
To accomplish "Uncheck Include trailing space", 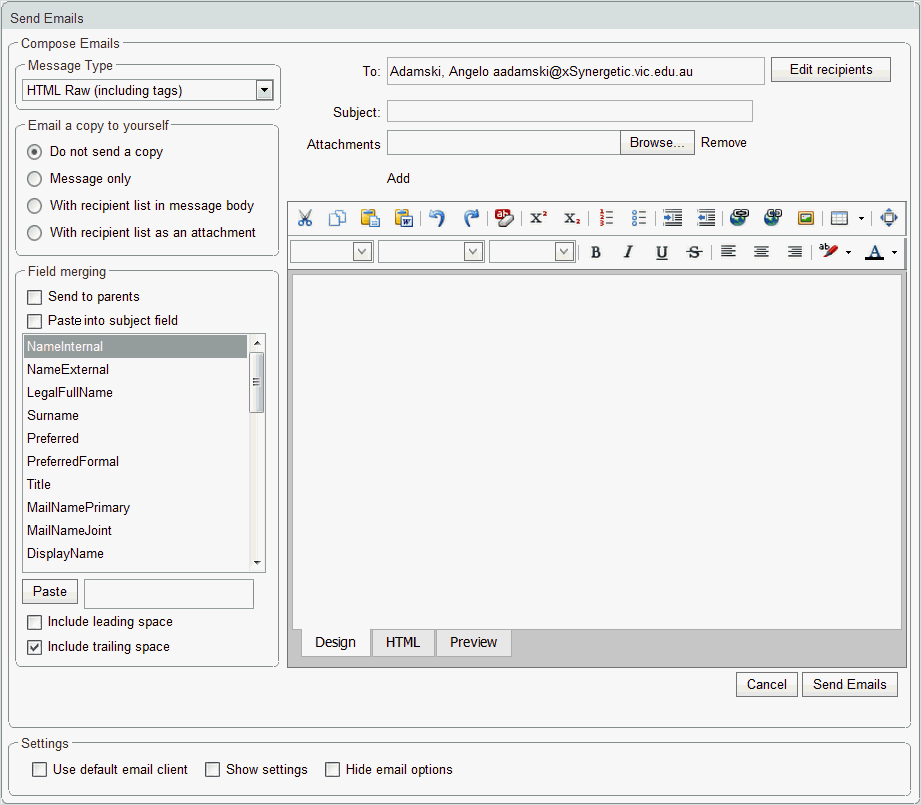I will (35, 647).
